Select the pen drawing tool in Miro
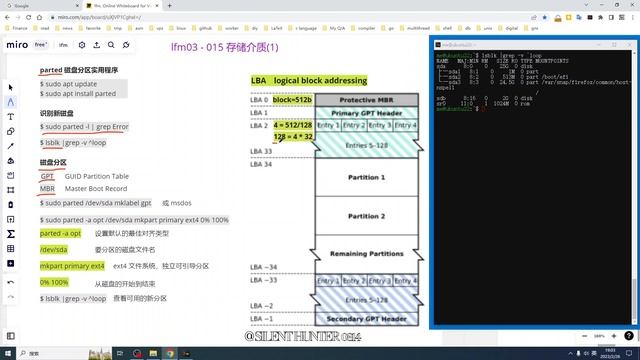 click(11, 102)
